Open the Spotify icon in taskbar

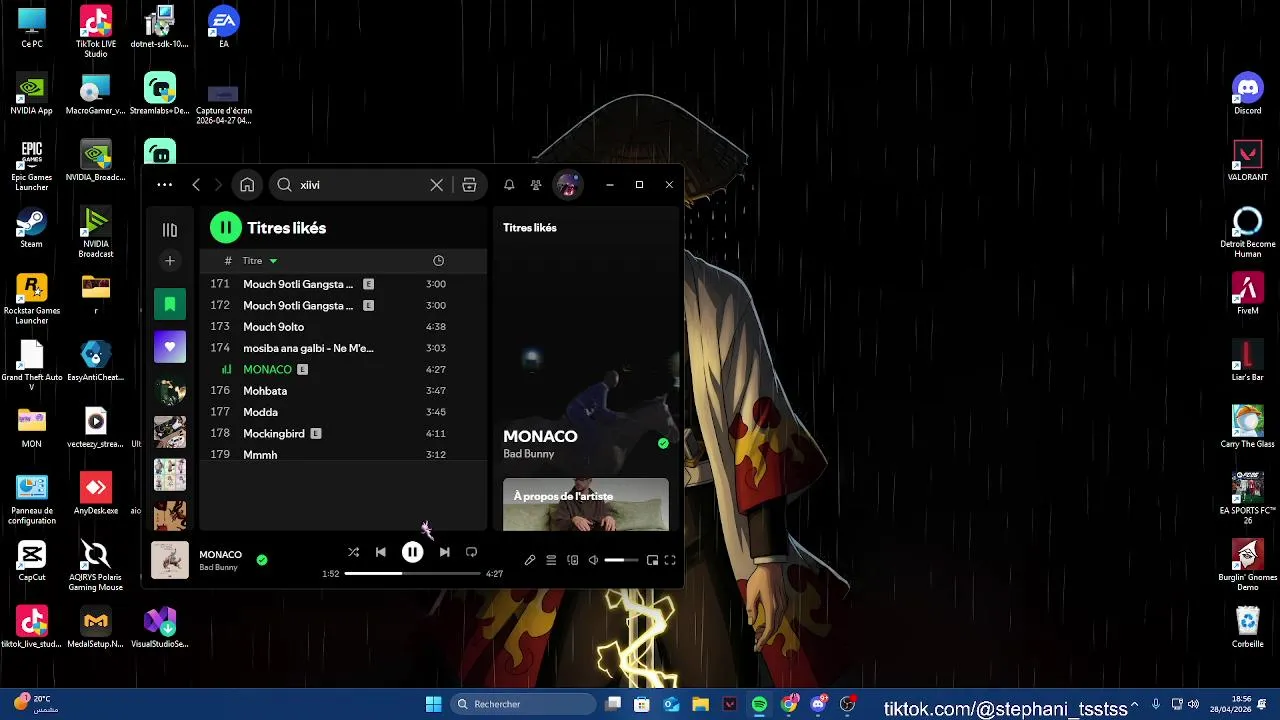click(759, 704)
